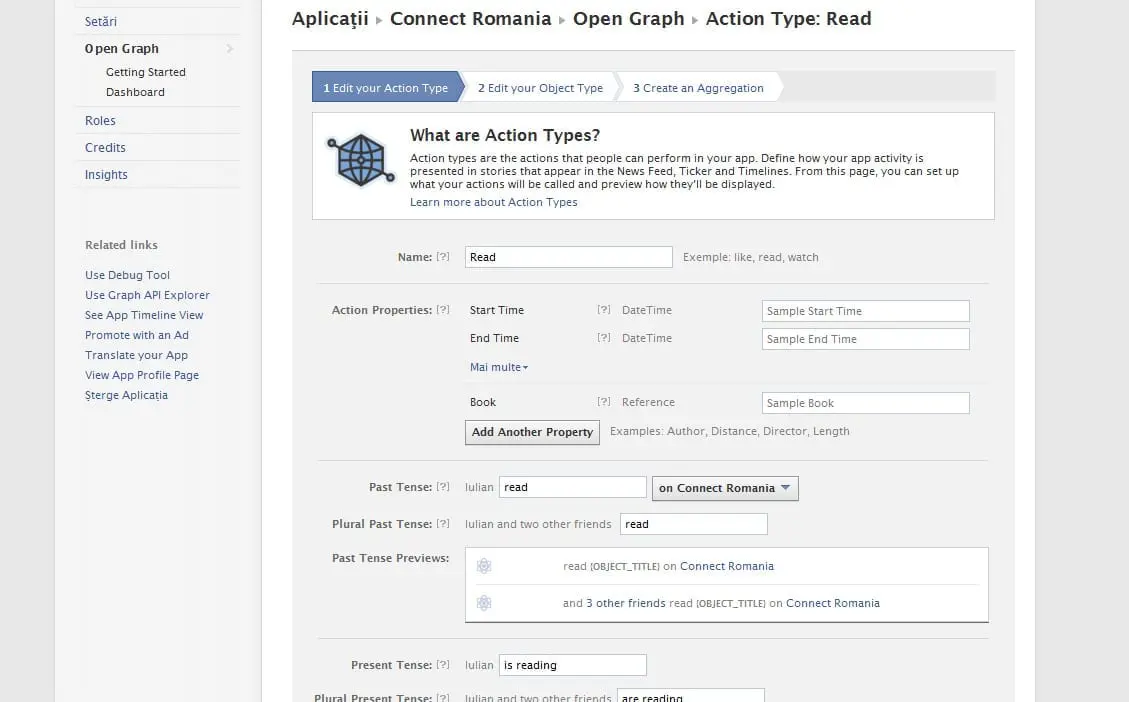Click Add Another Property button
The height and width of the screenshot is (702, 1129).
tap(532, 432)
